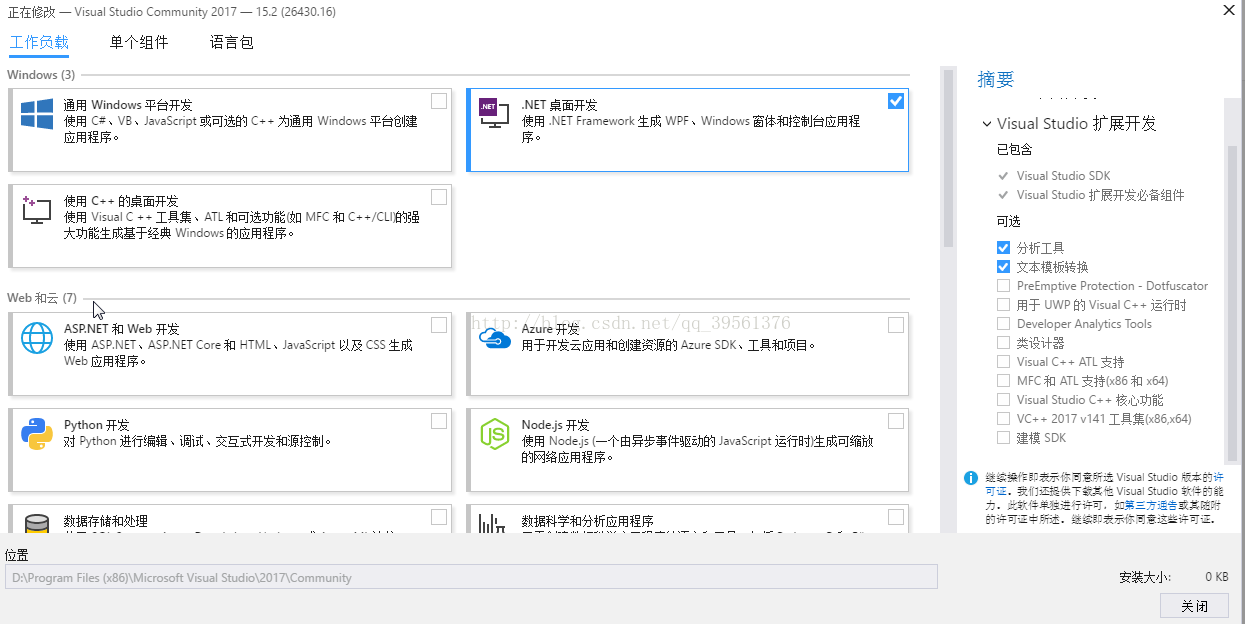Click the 数据存储和处理 title text
1245x624 pixels.
click(x=106, y=521)
